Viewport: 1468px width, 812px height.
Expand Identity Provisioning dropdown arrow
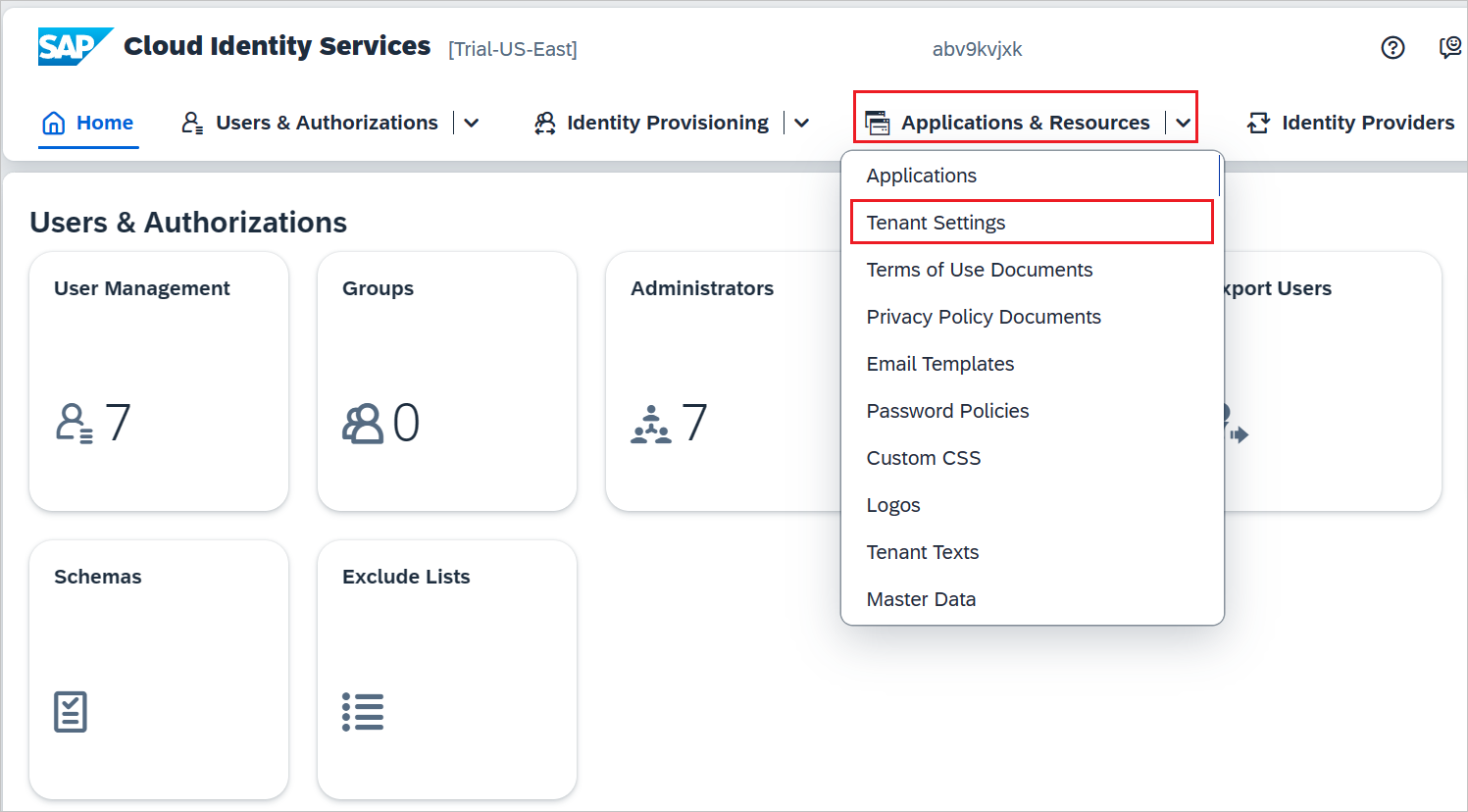pyautogui.click(x=802, y=123)
